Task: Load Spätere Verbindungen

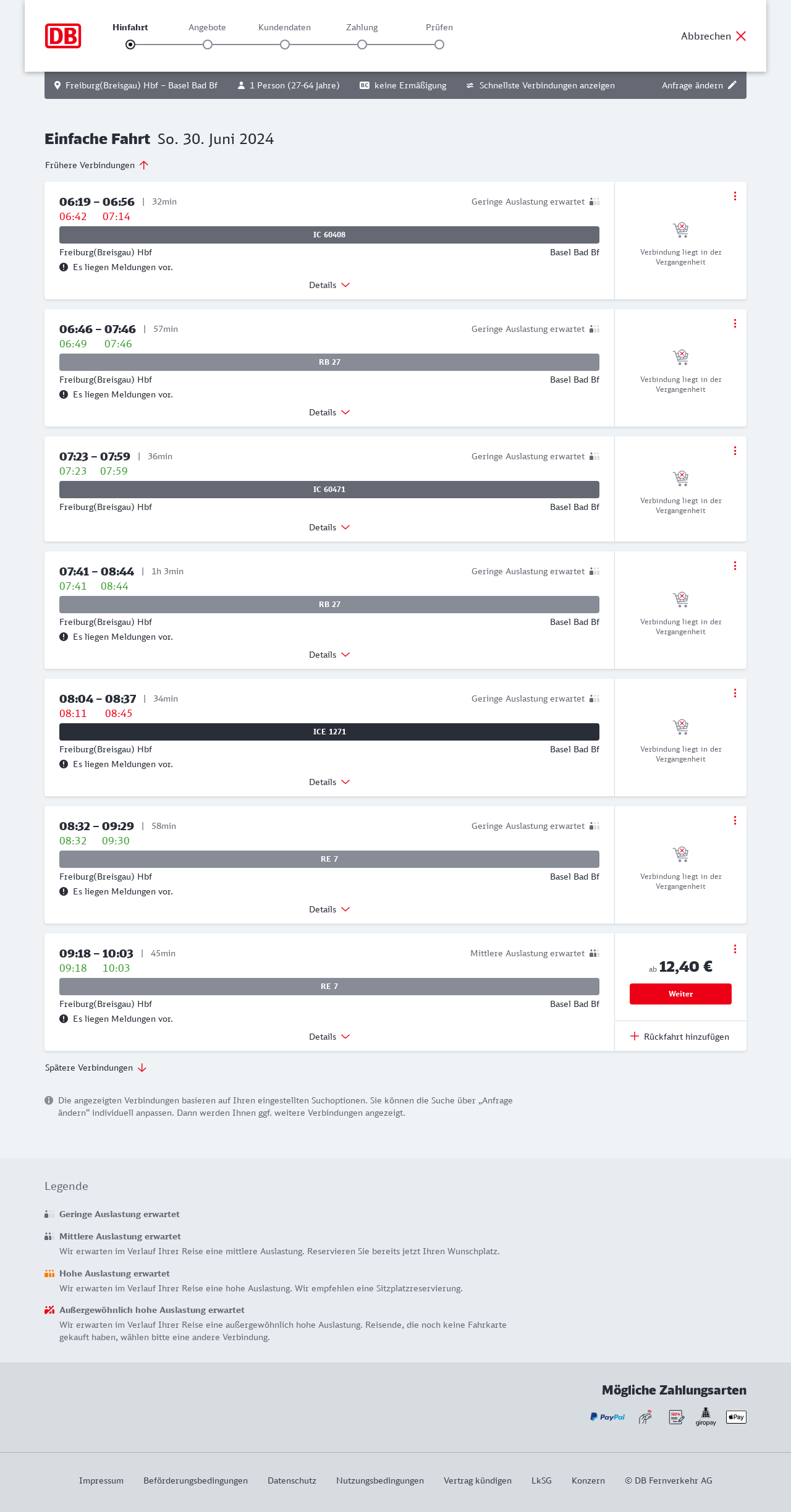Action: pos(96,1068)
